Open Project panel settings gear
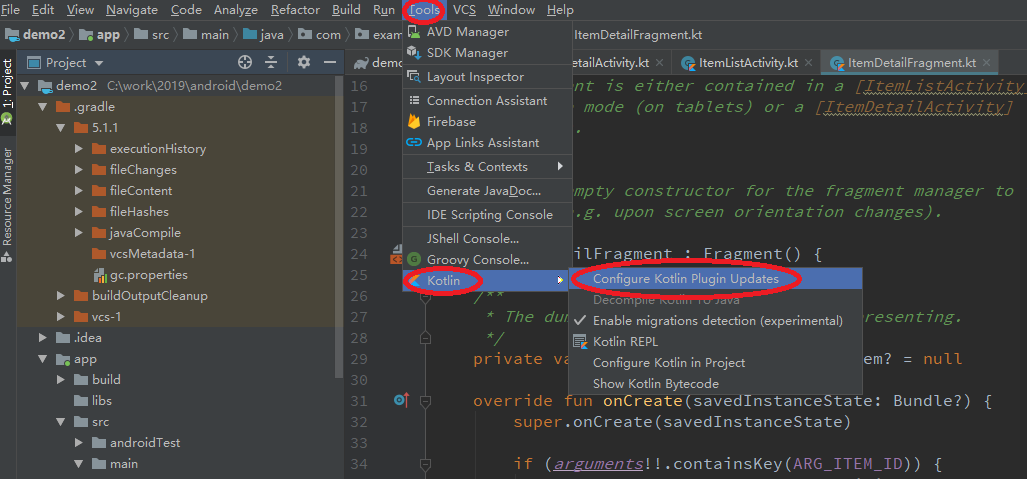1027x479 pixels. pyautogui.click(x=303, y=62)
